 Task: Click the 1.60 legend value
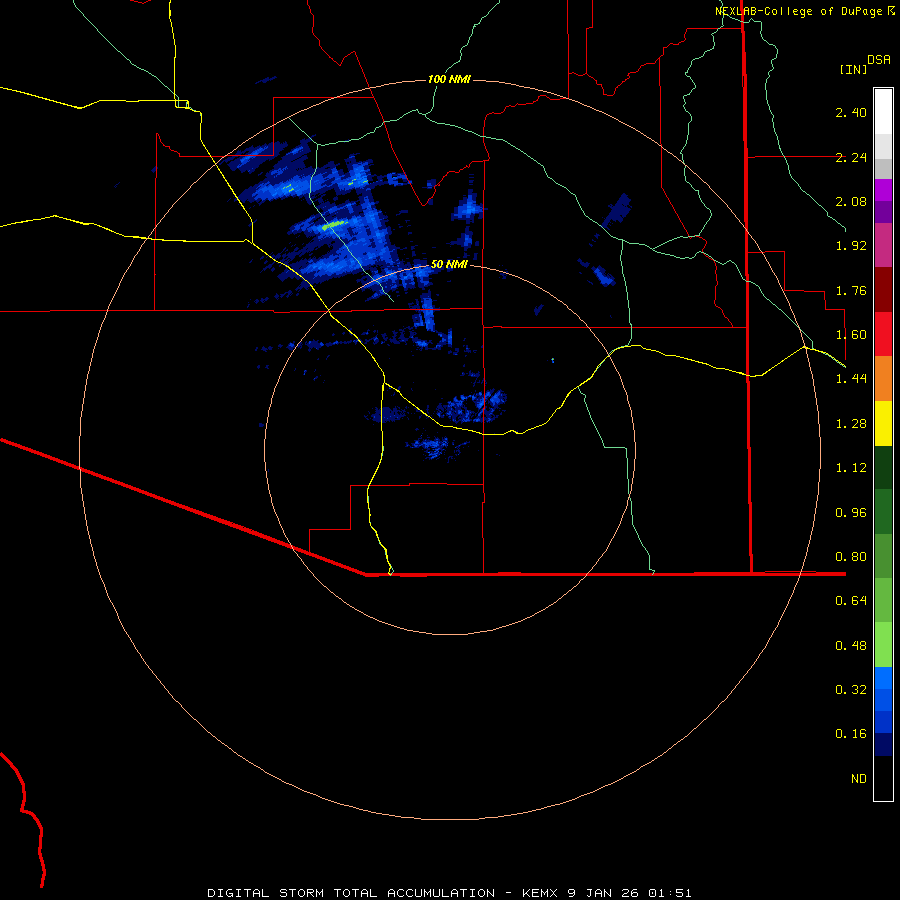(851, 335)
